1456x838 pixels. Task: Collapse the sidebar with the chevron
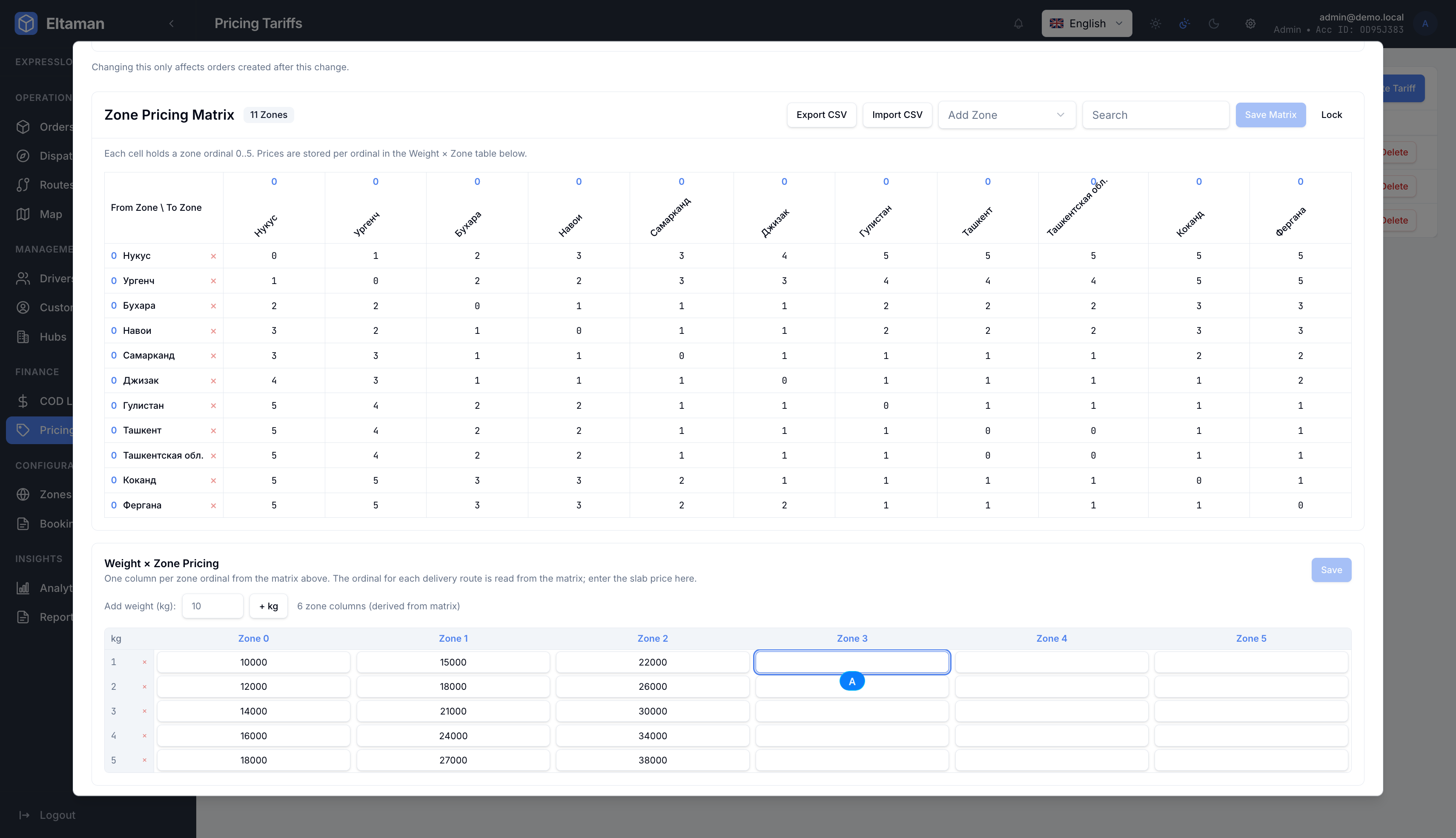(x=172, y=23)
